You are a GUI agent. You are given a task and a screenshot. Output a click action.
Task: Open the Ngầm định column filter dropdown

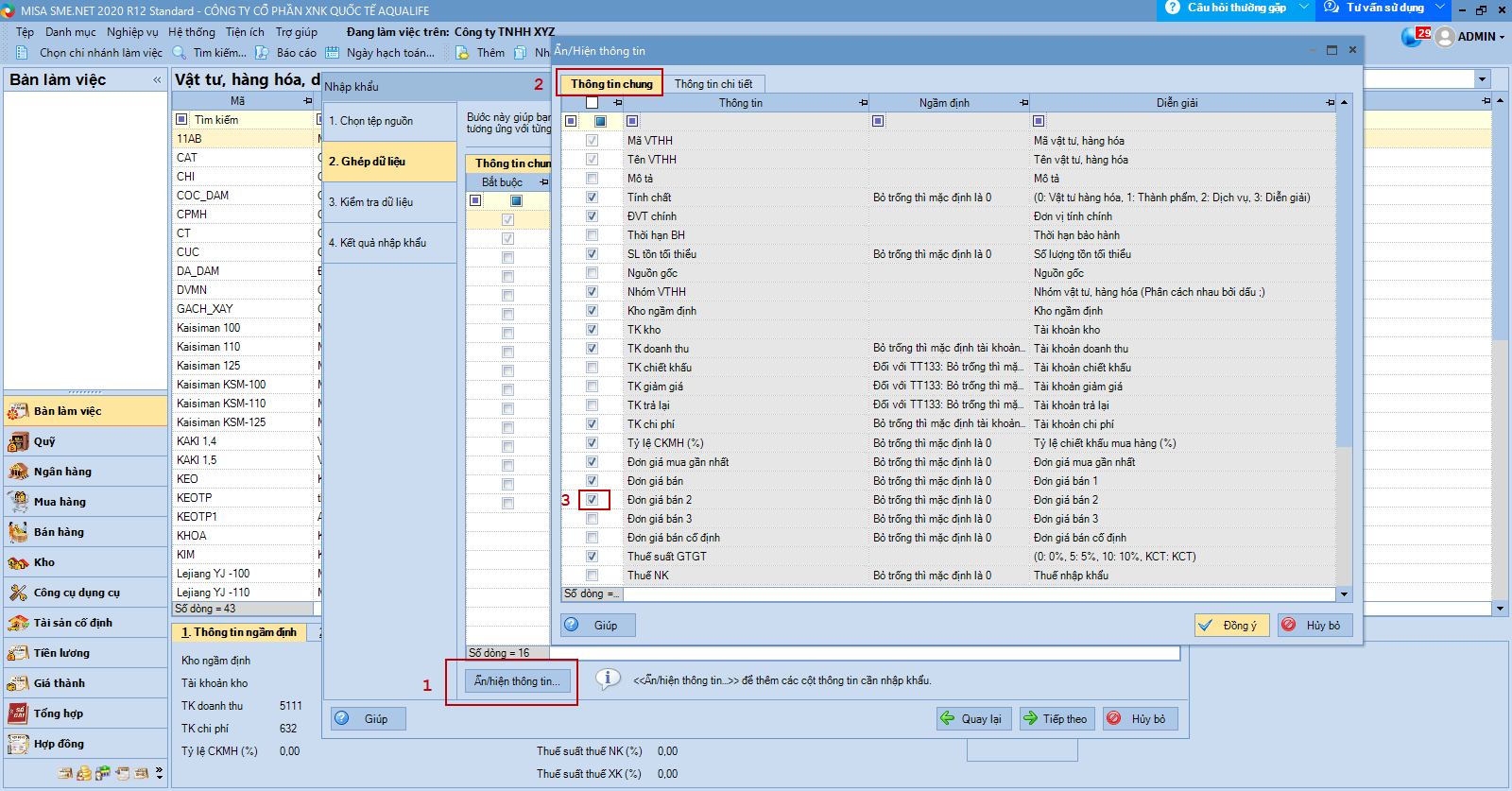click(878, 121)
